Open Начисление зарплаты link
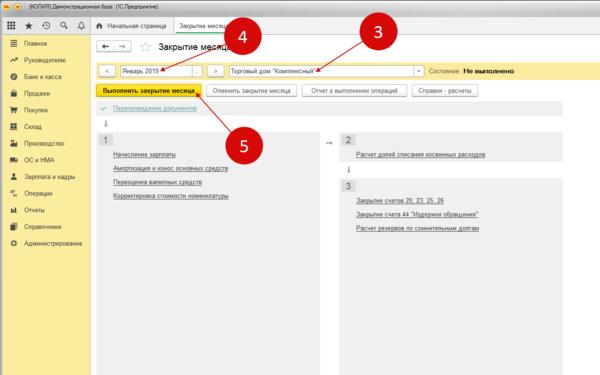This screenshot has width=600, height=375. tap(144, 155)
